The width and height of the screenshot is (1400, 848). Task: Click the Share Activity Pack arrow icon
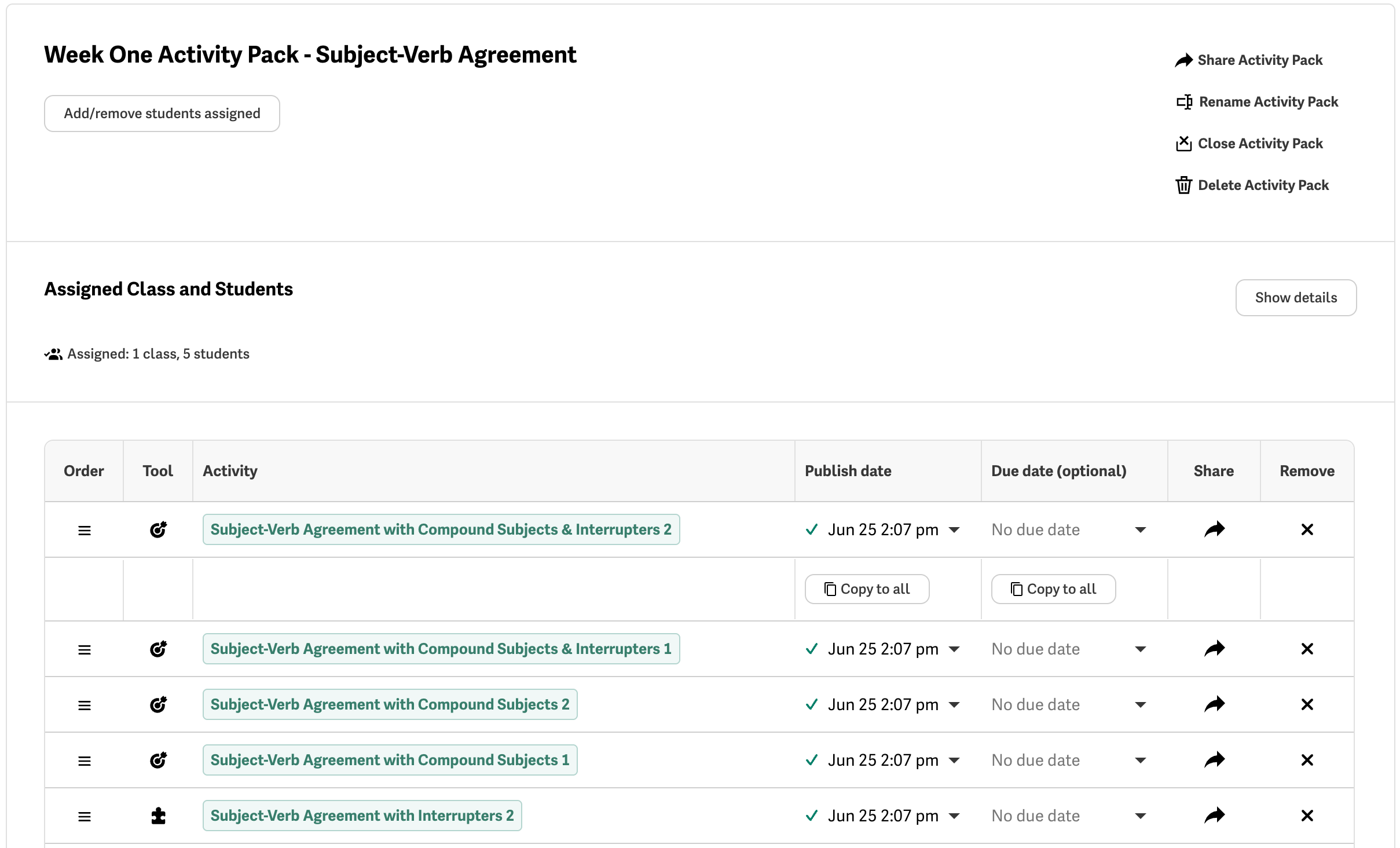[x=1183, y=60]
